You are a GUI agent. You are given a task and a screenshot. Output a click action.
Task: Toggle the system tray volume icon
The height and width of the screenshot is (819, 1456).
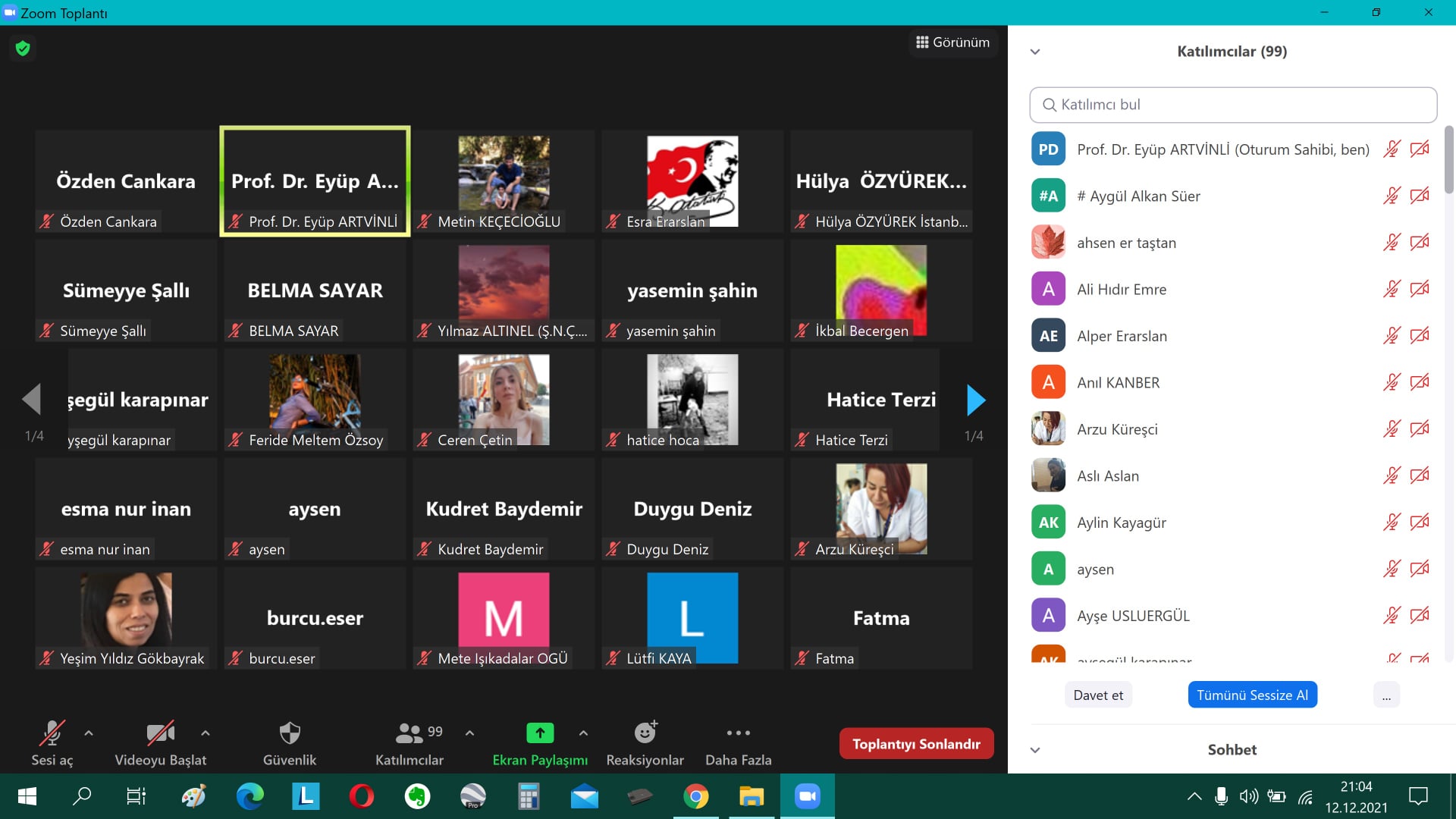tap(1248, 796)
